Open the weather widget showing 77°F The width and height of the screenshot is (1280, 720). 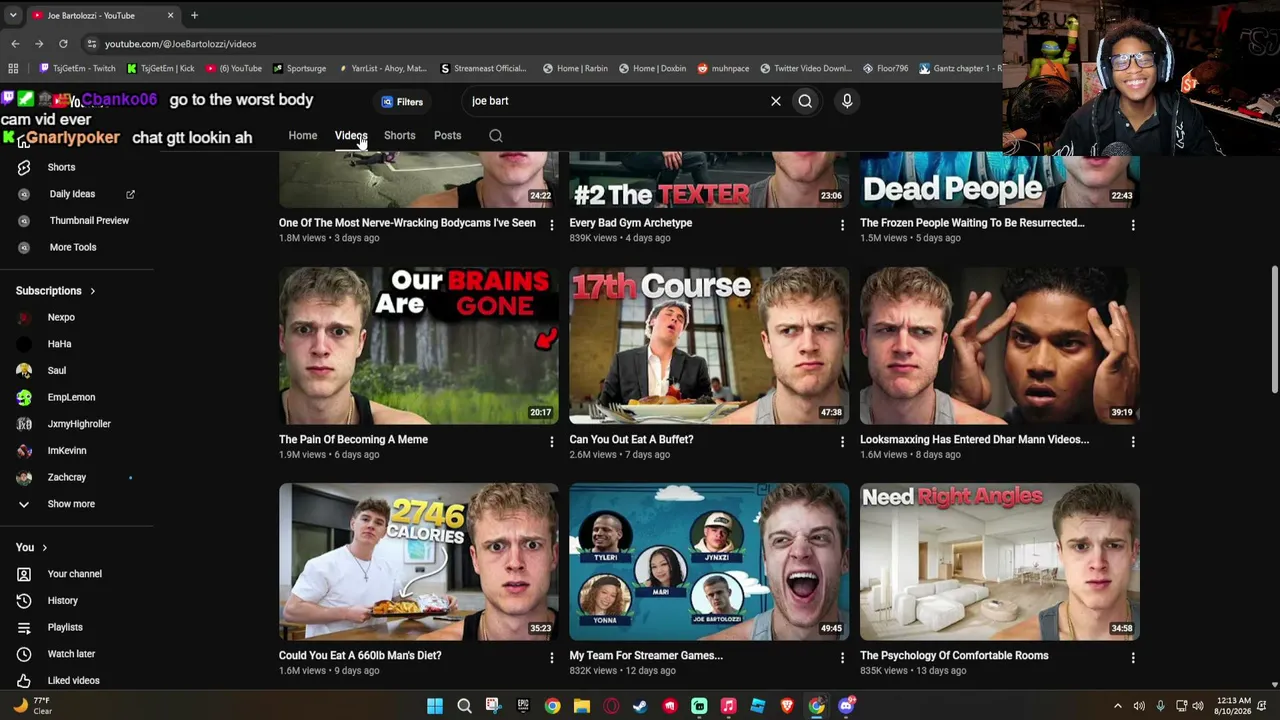31,706
